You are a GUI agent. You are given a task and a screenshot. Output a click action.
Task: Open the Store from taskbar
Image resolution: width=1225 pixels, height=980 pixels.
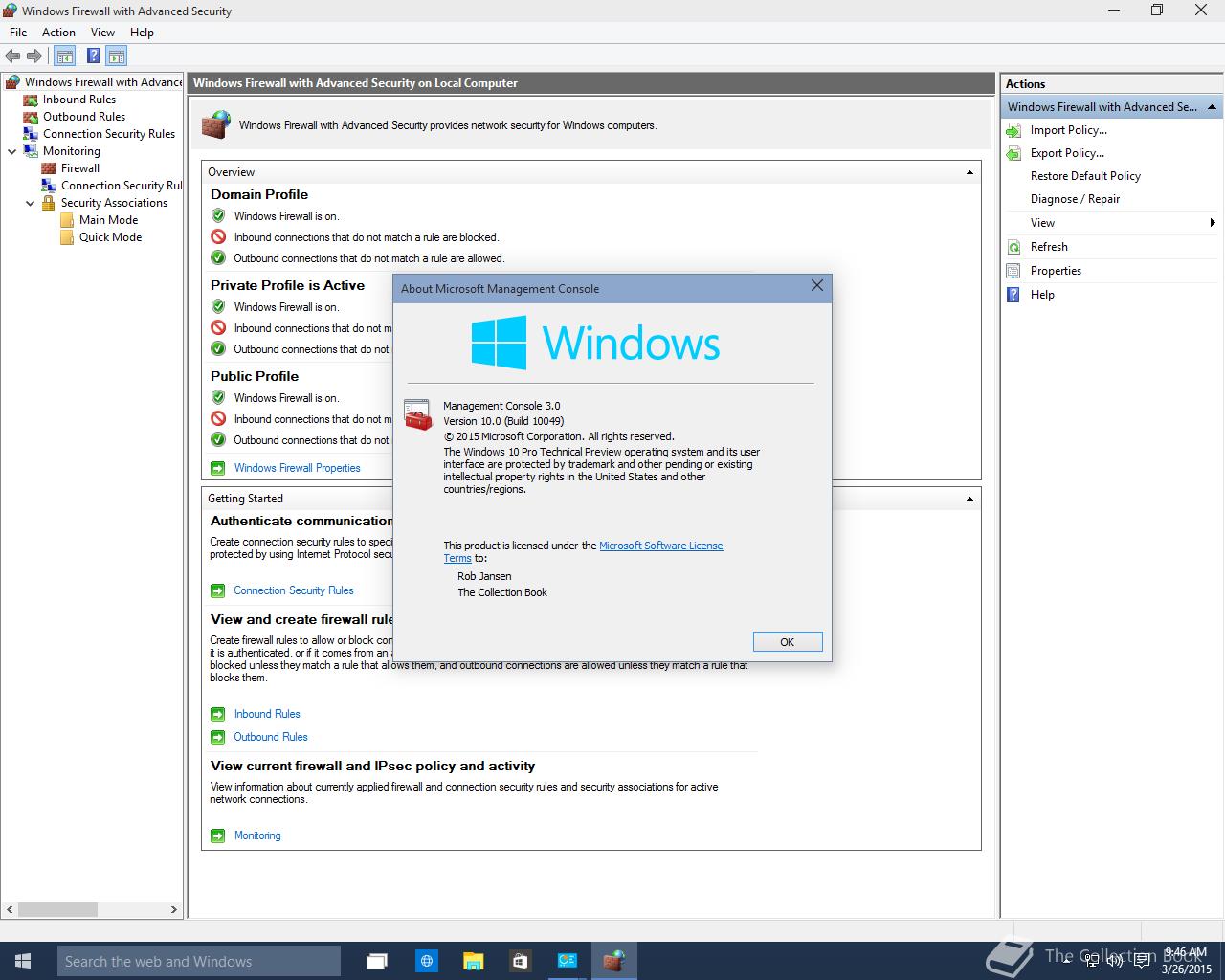pyautogui.click(x=520, y=961)
